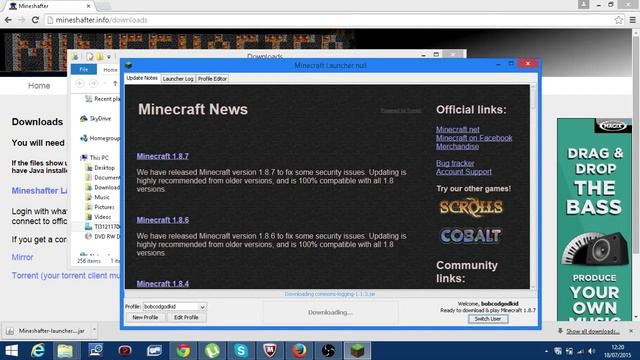Open the Minecraft 1.8.4 news link
The height and width of the screenshot is (360, 640).
(x=162, y=283)
